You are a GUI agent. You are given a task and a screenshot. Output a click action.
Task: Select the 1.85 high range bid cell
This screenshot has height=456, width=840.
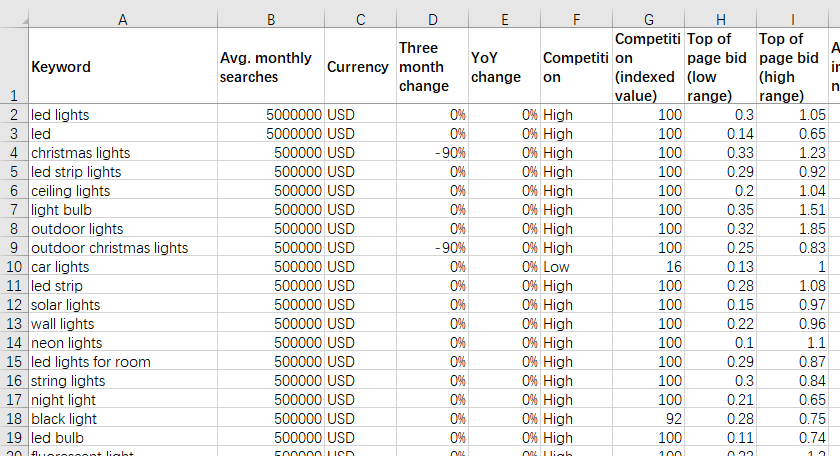point(792,229)
